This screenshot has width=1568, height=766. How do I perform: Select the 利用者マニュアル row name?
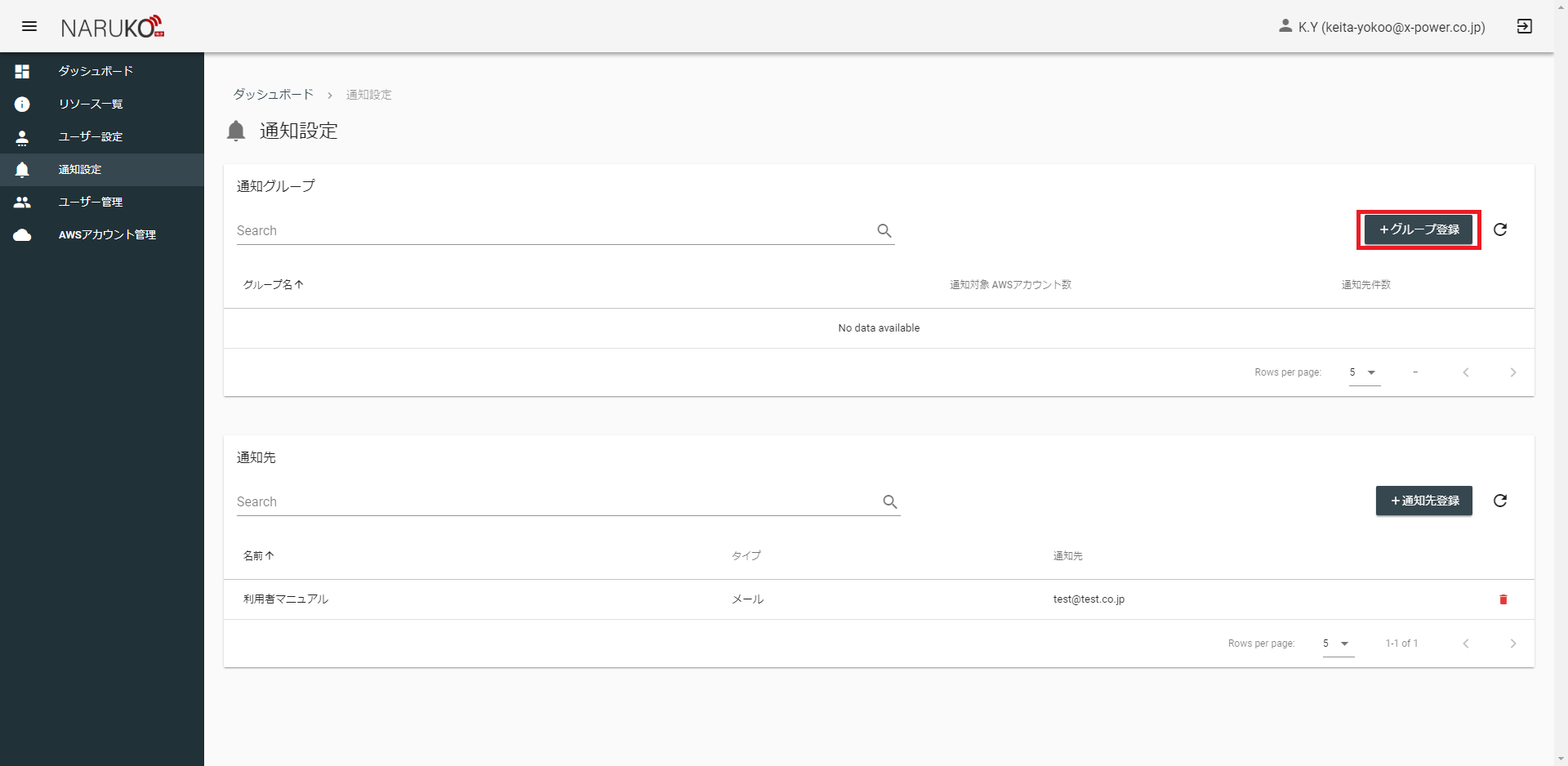coord(286,599)
